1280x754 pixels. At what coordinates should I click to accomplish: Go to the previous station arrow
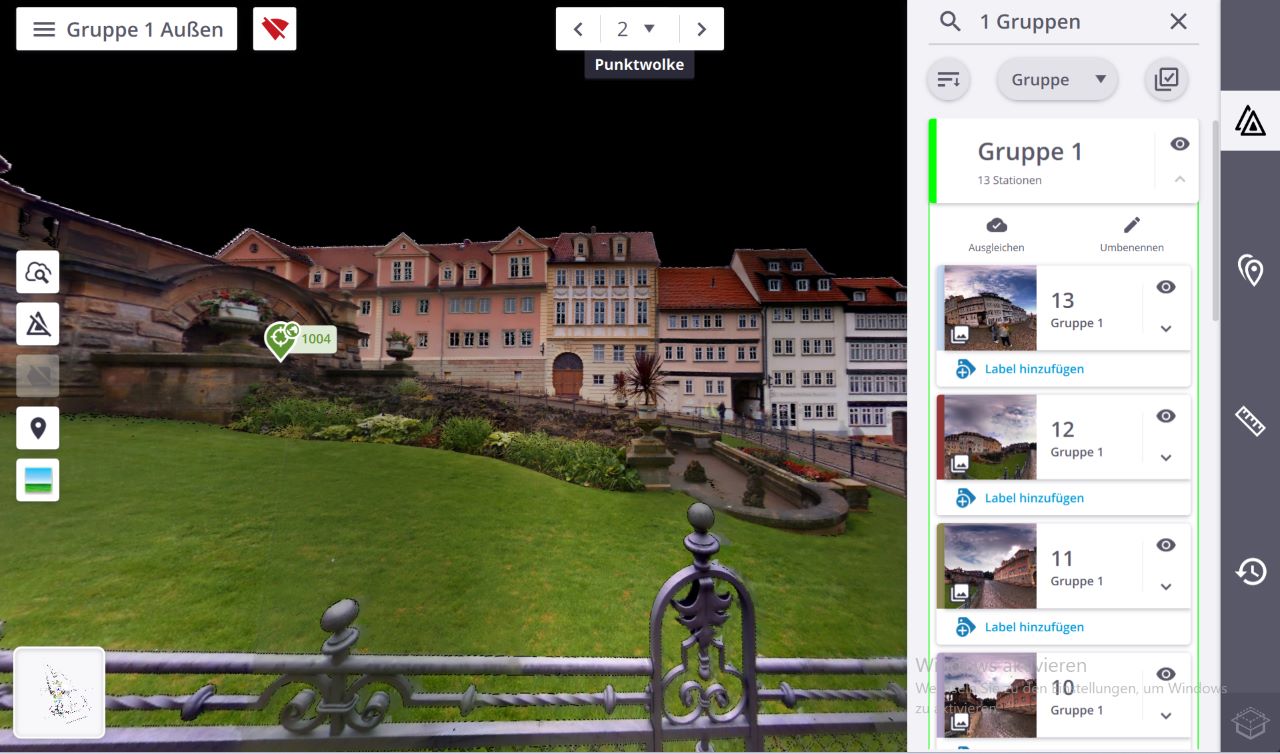coord(578,29)
